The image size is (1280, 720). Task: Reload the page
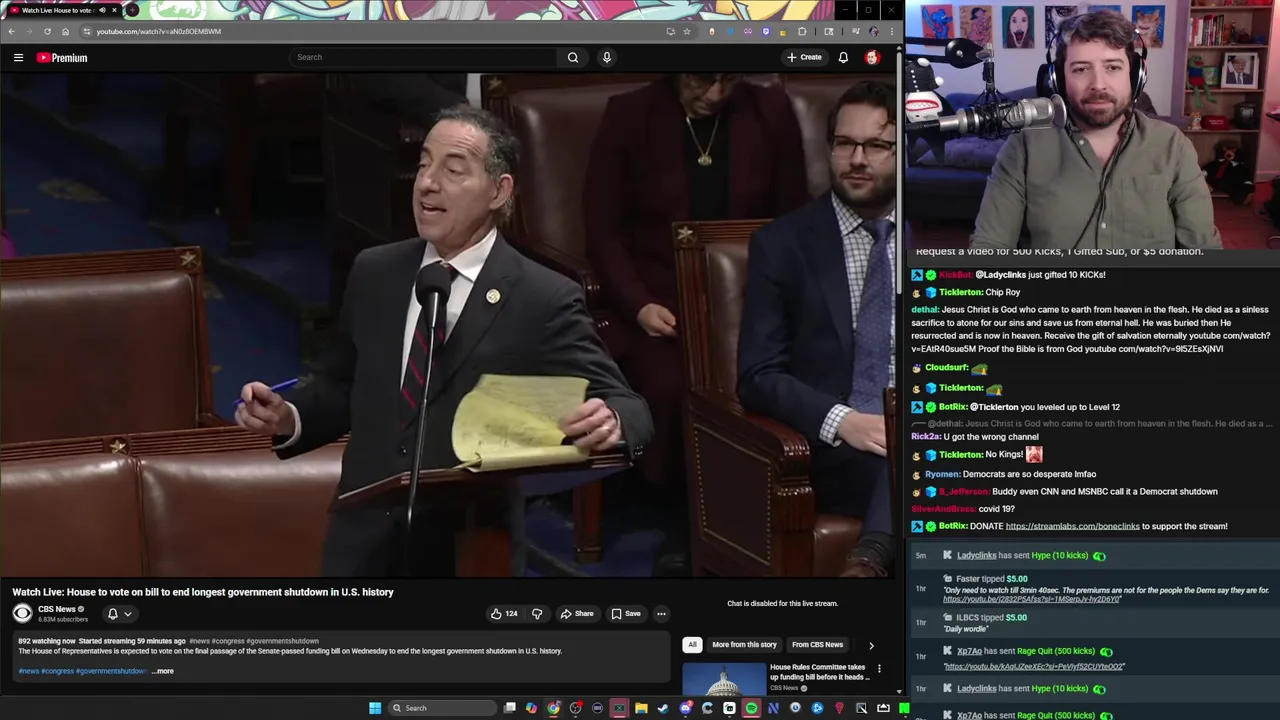47,31
